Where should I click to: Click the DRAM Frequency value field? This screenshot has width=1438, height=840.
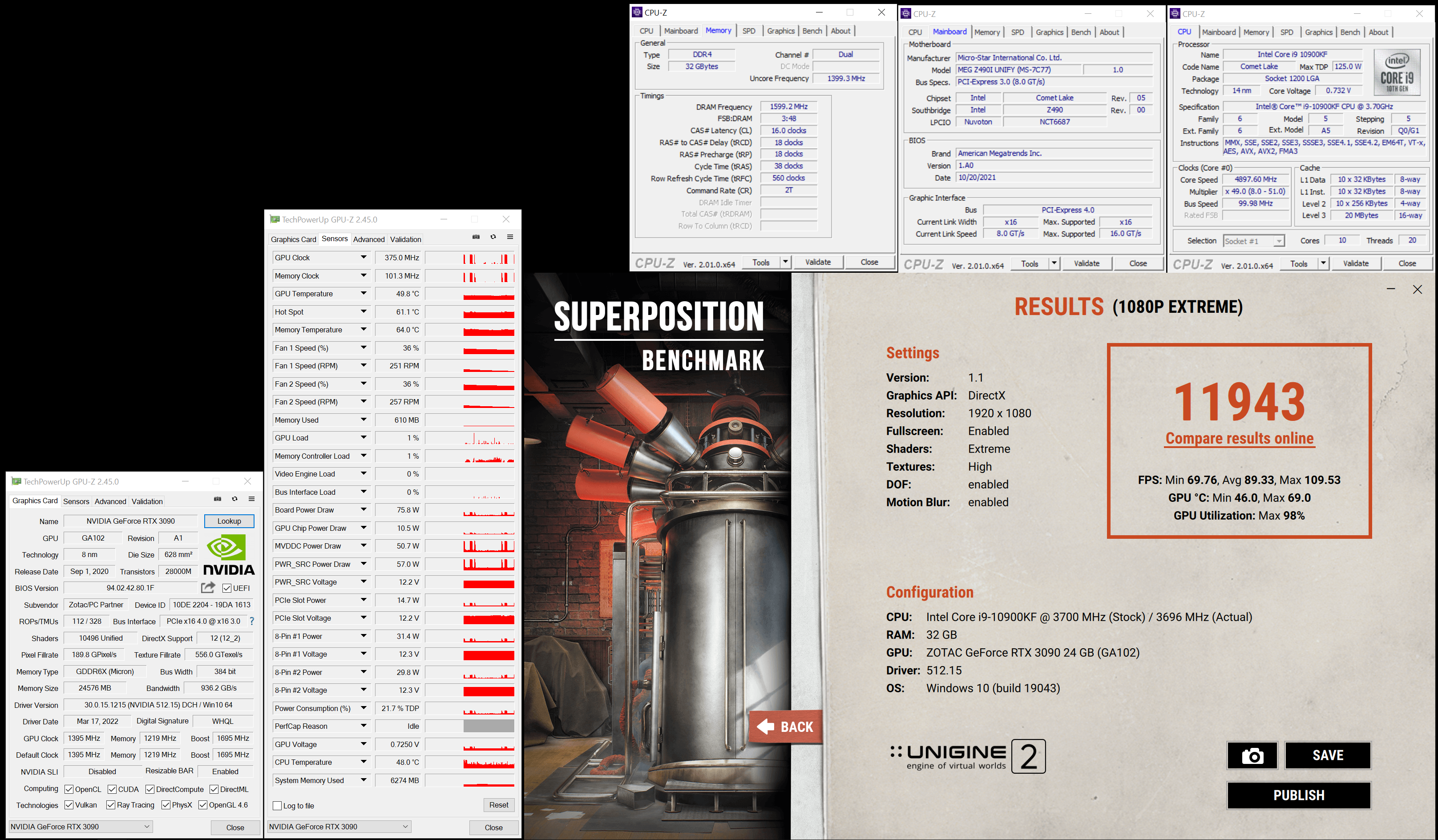(x=788, y=107)
